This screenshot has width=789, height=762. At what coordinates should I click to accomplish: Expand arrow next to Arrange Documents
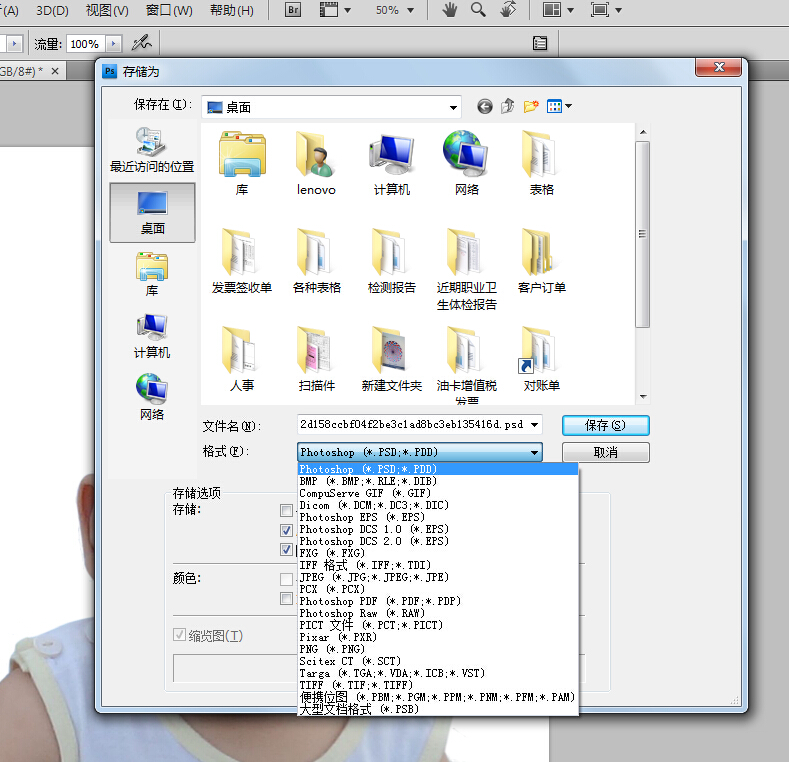[x=570, y=10]
